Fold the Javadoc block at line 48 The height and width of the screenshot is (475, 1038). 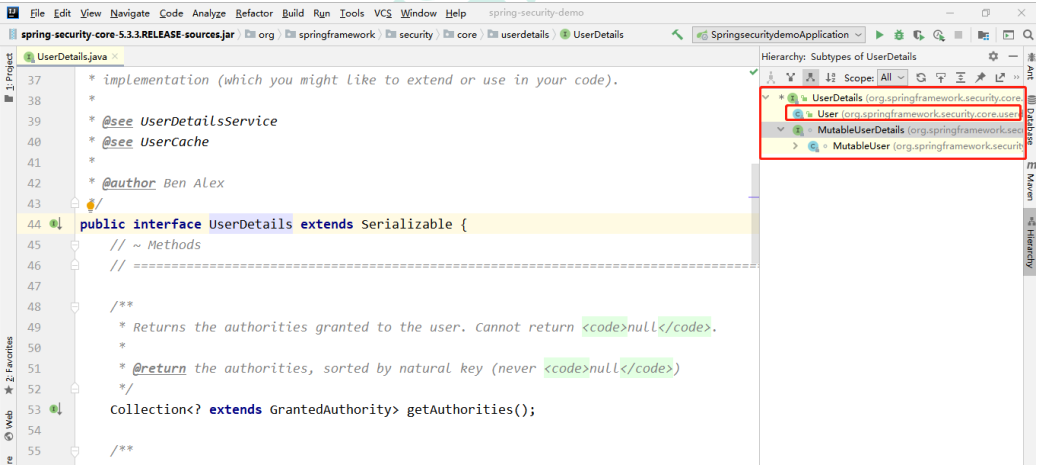click(75, 306)
